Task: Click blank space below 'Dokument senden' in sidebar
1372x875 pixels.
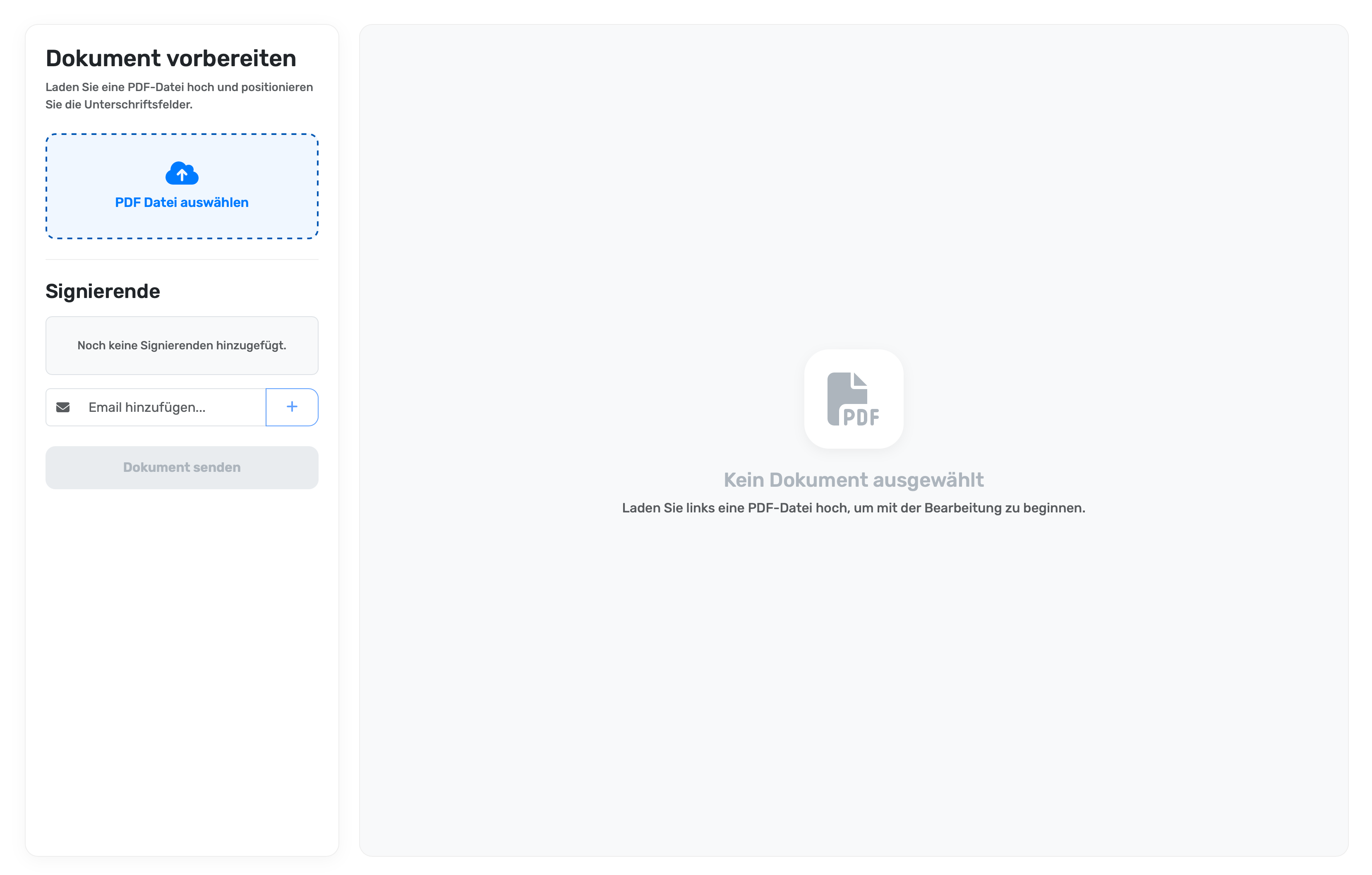Action: point(182,656)
